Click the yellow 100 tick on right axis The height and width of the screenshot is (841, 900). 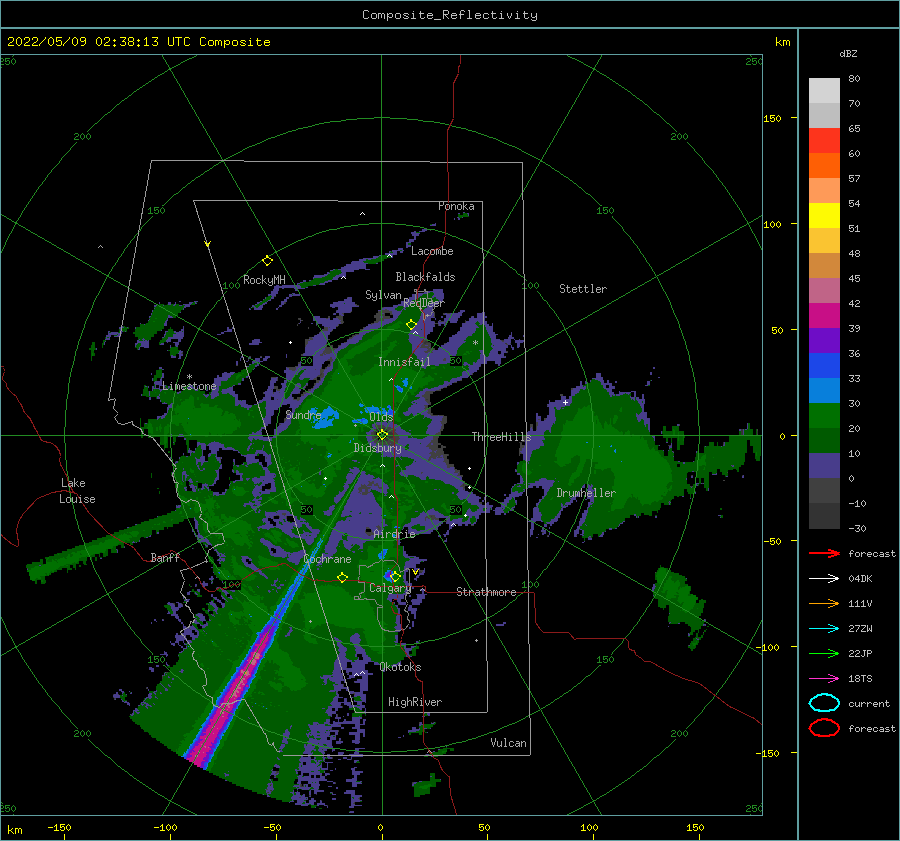[772, 224]
